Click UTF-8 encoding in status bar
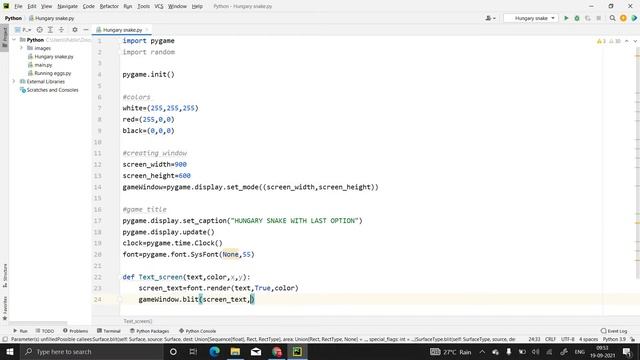This screenshot has height=360, width=640. 568,339
